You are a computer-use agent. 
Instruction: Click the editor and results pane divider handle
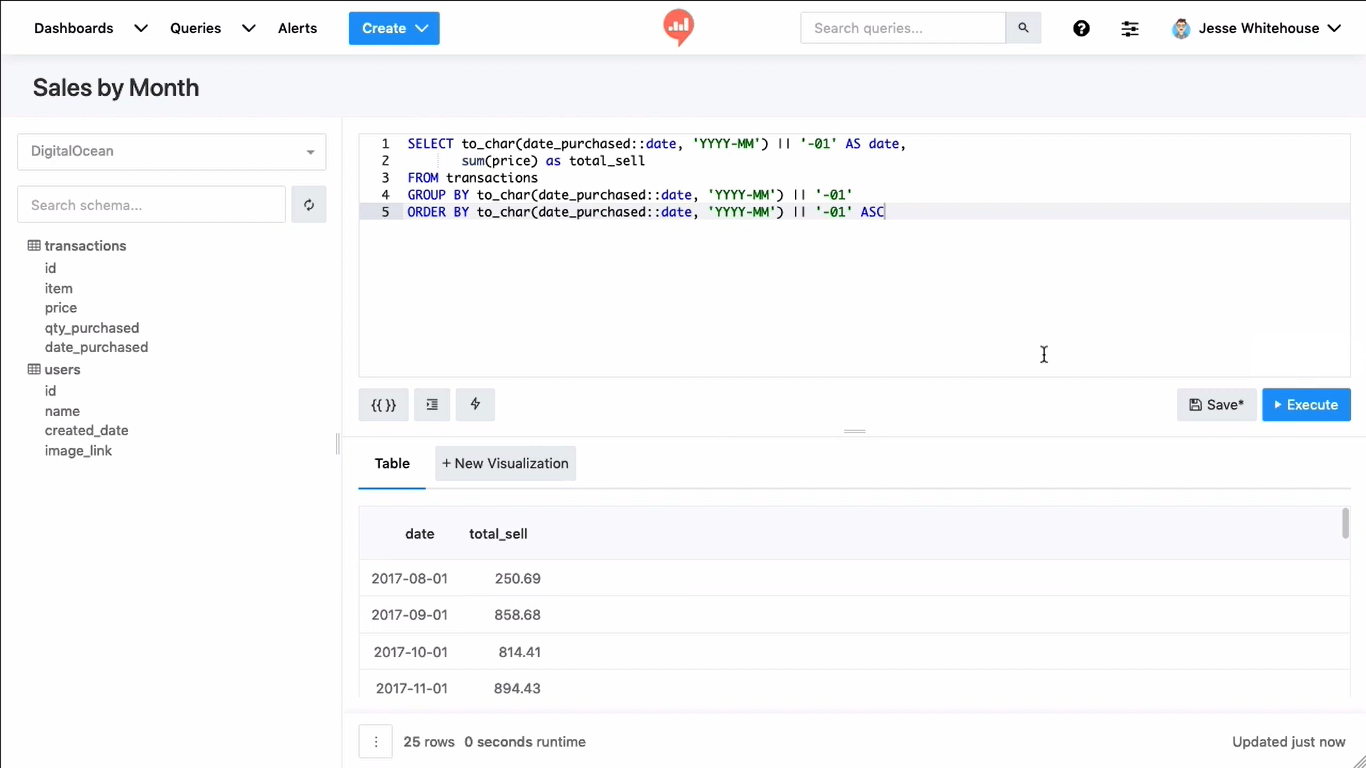[855, 432]
